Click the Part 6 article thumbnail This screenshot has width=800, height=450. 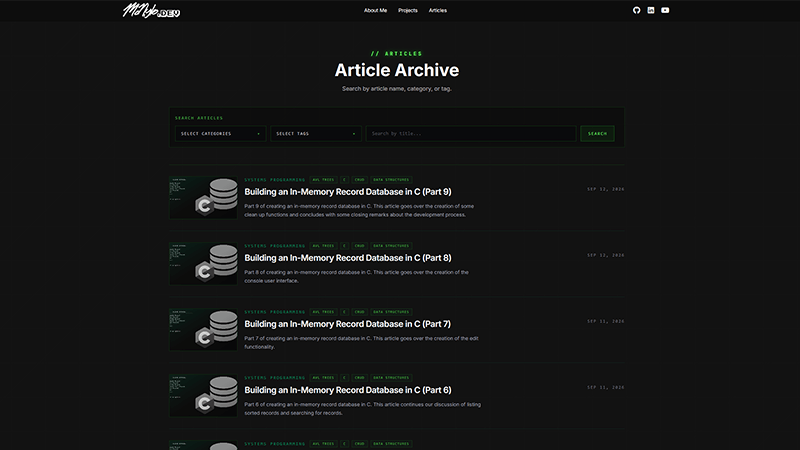203,395
